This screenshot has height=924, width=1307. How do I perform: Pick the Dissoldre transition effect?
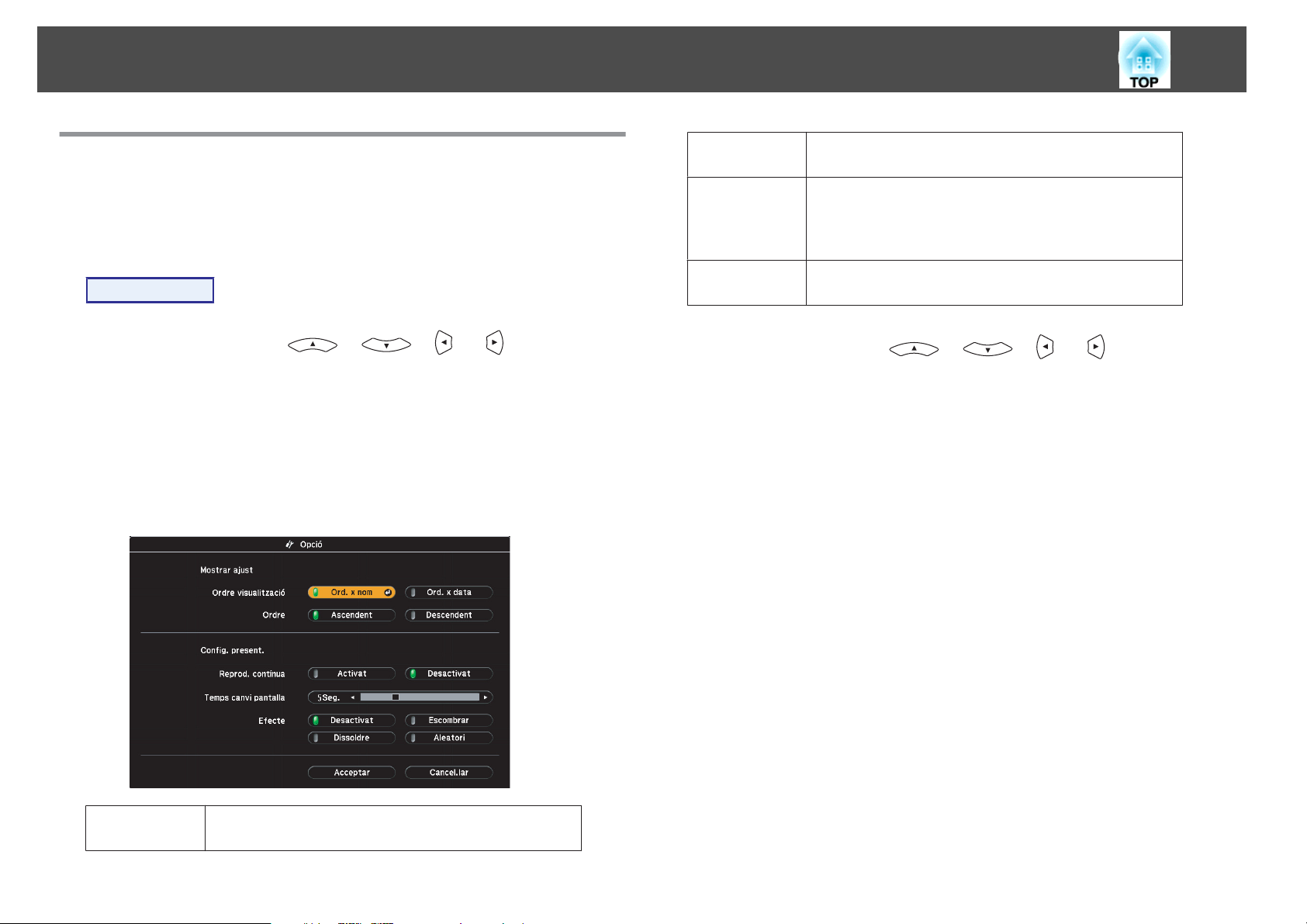(351, 738)
